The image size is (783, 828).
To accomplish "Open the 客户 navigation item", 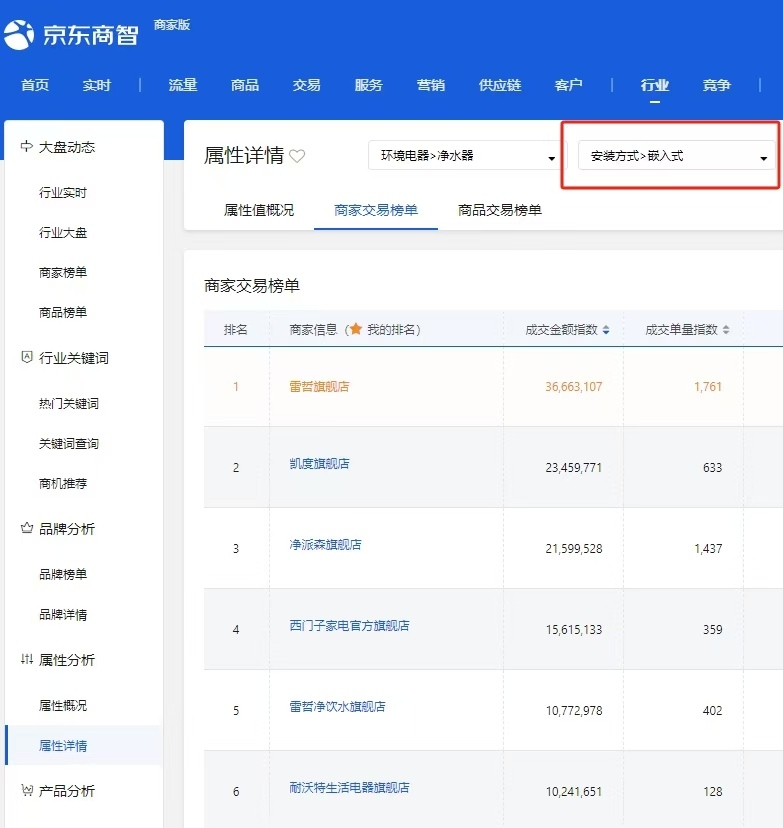I will tap(569, 85).
